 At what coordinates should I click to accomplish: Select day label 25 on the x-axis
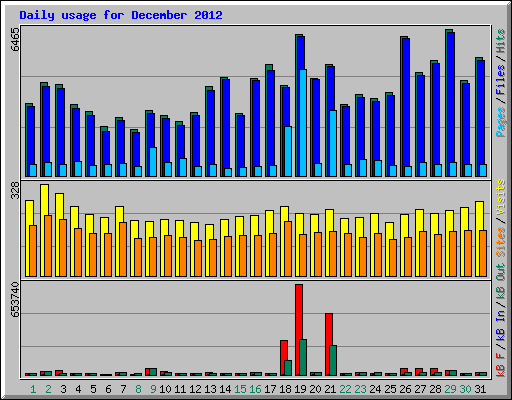pos(390,389)
